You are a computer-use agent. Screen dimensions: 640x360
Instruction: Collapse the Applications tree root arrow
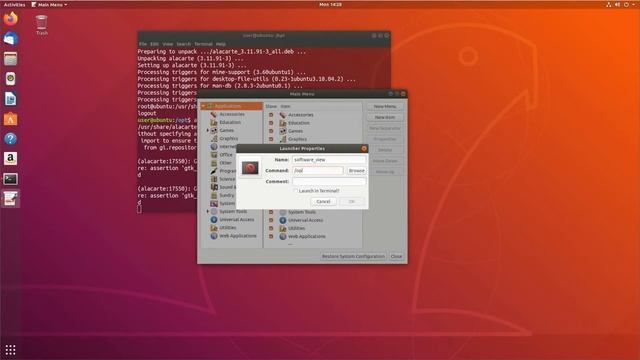203,106
